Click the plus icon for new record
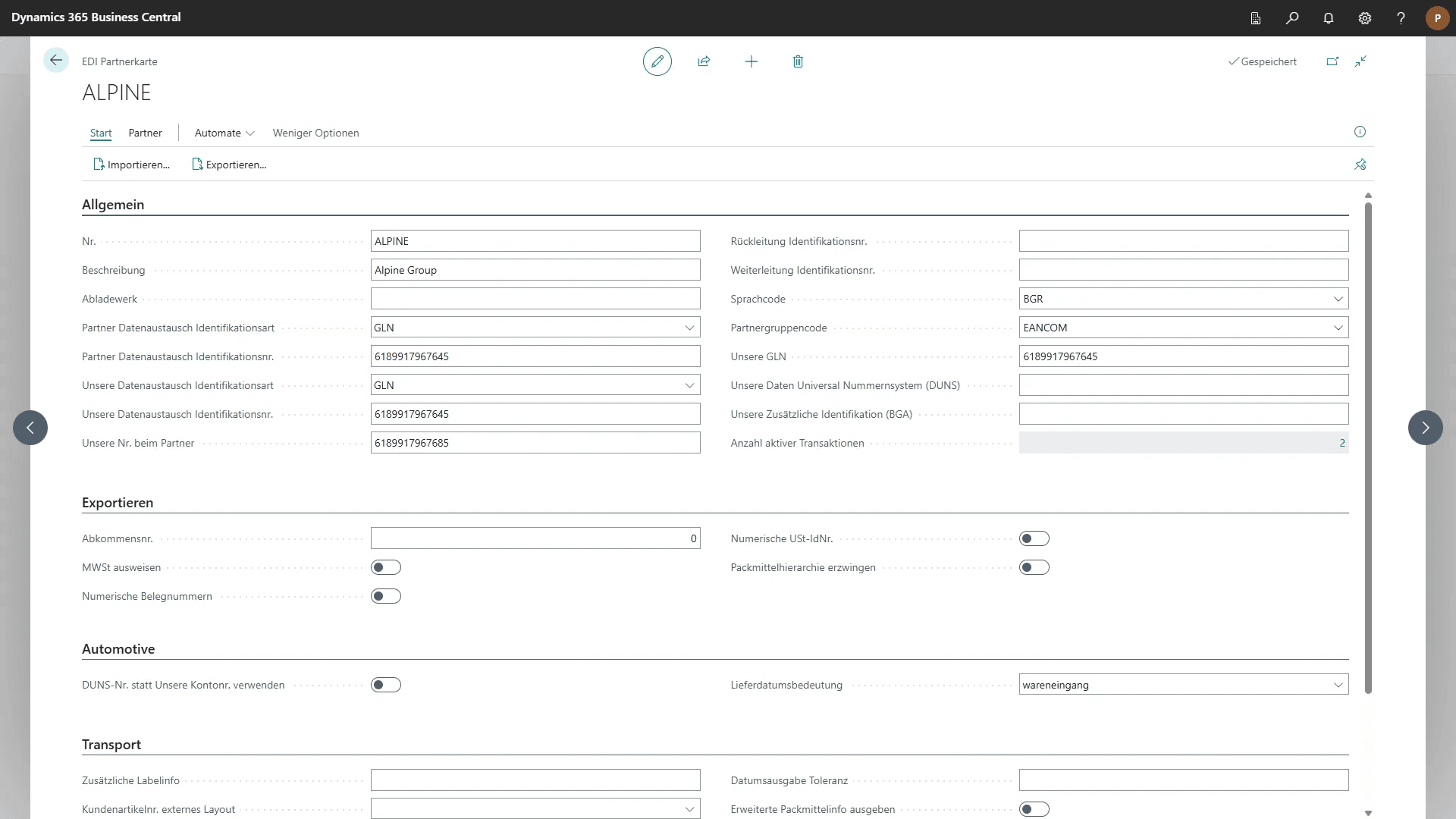Image resolution: width=1456 pixels, height=819 pixels. [752, 61]
